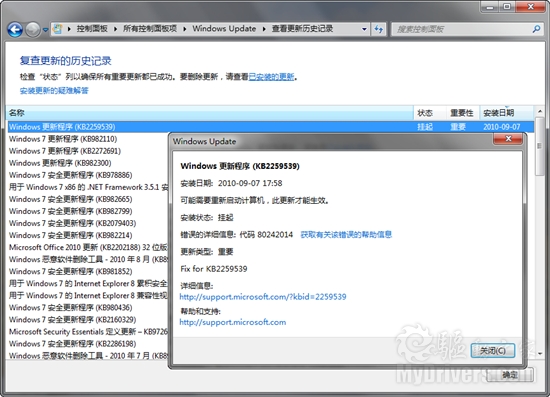This screenshot has width=550, height=397.
Task: Select Windows 7 安全更新程序 (KB982799) row
Action: 88,211
